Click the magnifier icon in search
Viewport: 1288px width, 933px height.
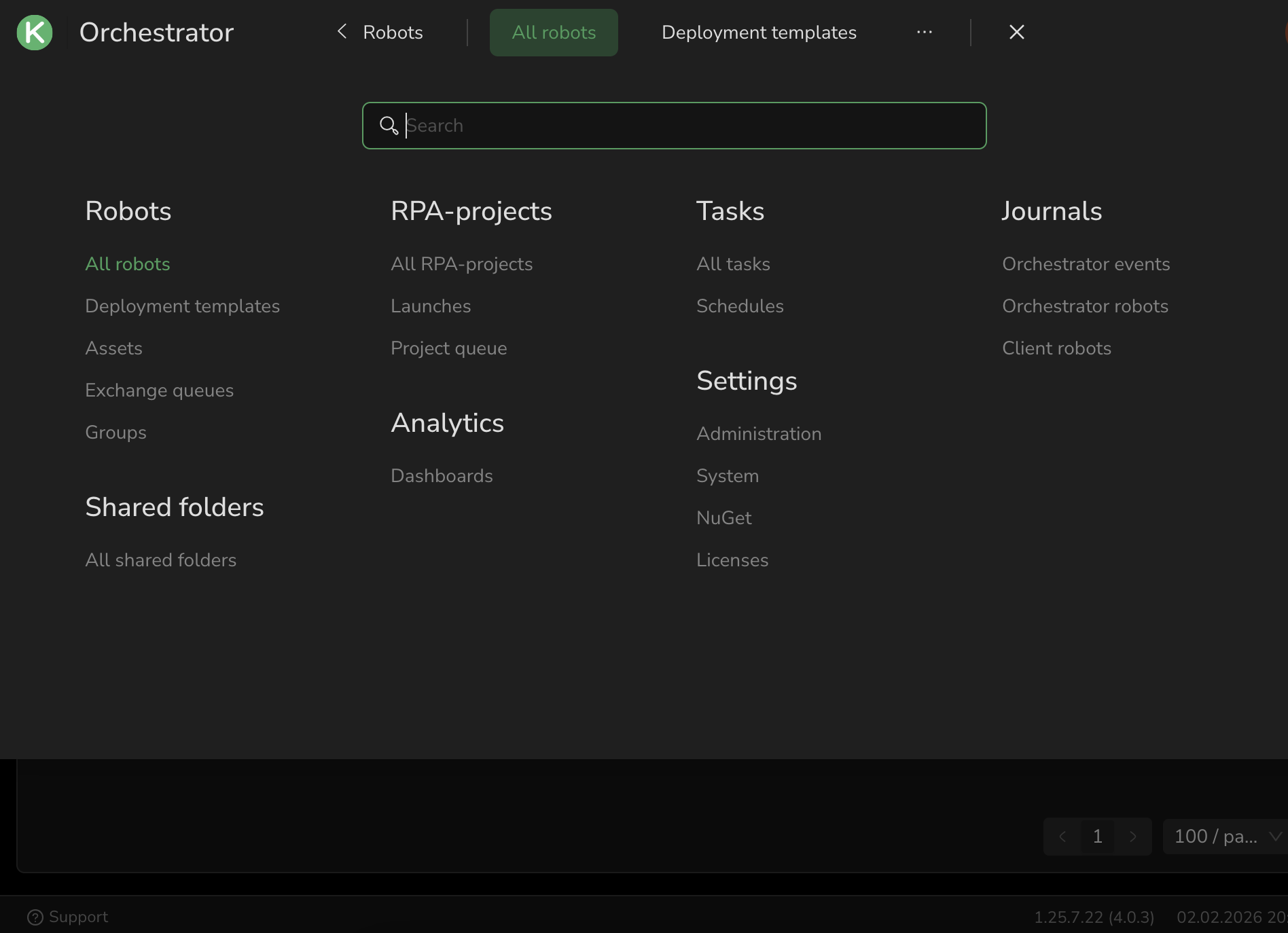pos(389,126)
